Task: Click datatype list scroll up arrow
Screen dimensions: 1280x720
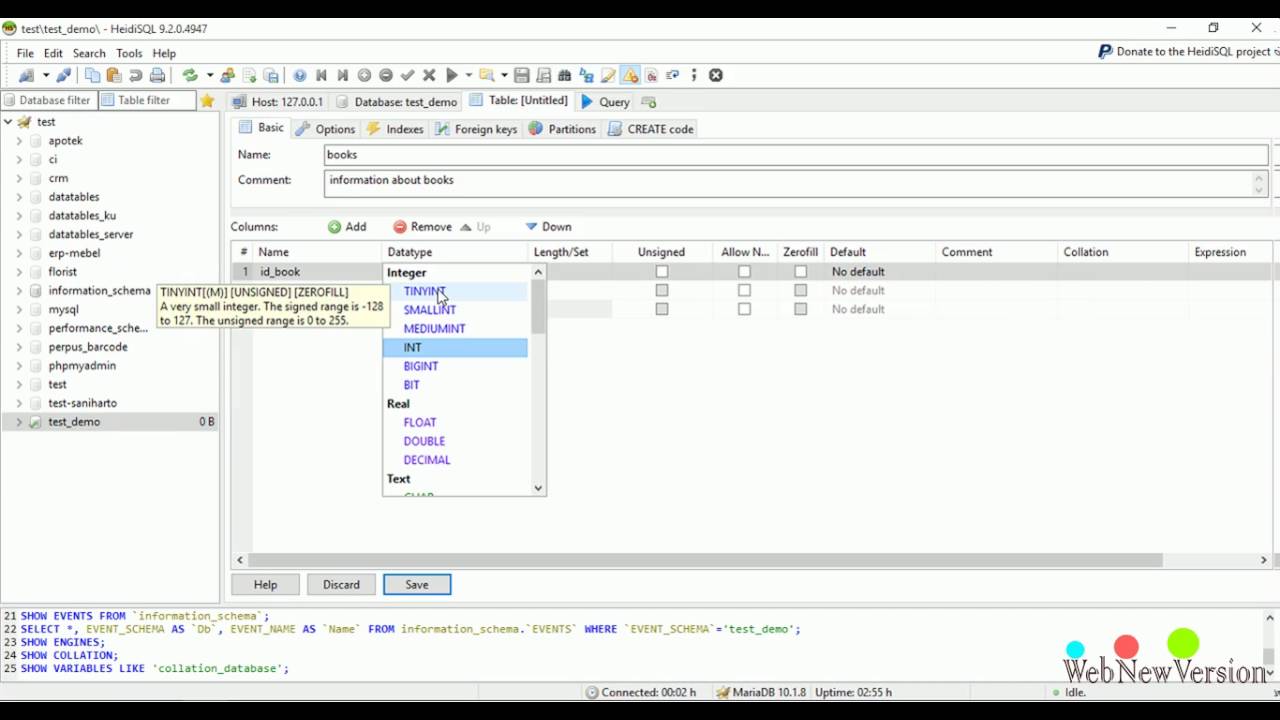Action: [x=538, y=272]
